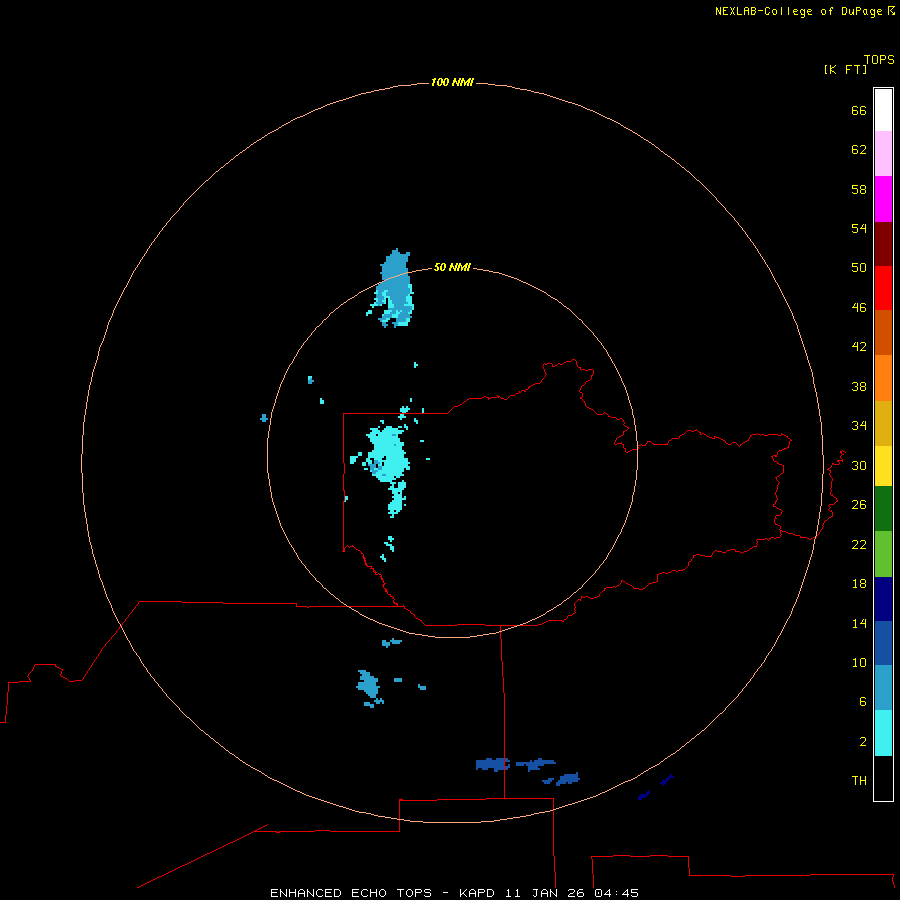Click the light pink 62 kft legend swatch
The width and height of the screenshot is (900, 900).
[x=883, y=154]
